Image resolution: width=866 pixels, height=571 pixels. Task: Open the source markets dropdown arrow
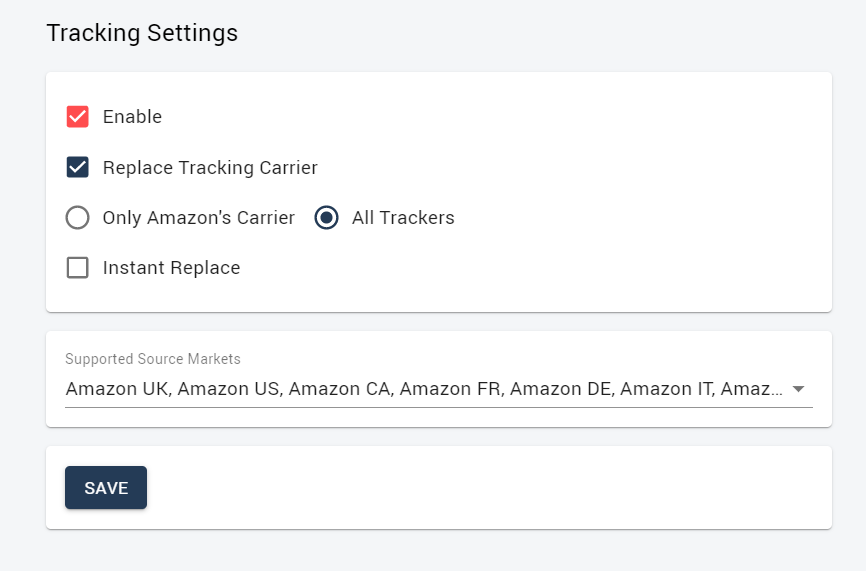point(798,389)
